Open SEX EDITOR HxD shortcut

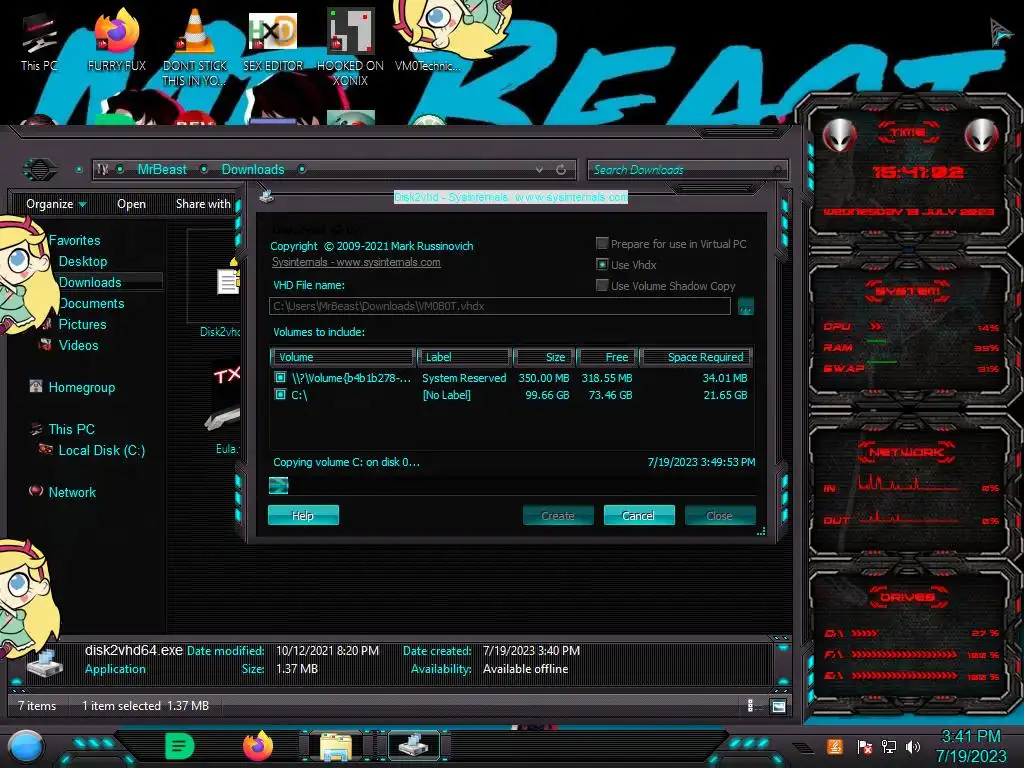pyautogui.click(x=273, y=40)
